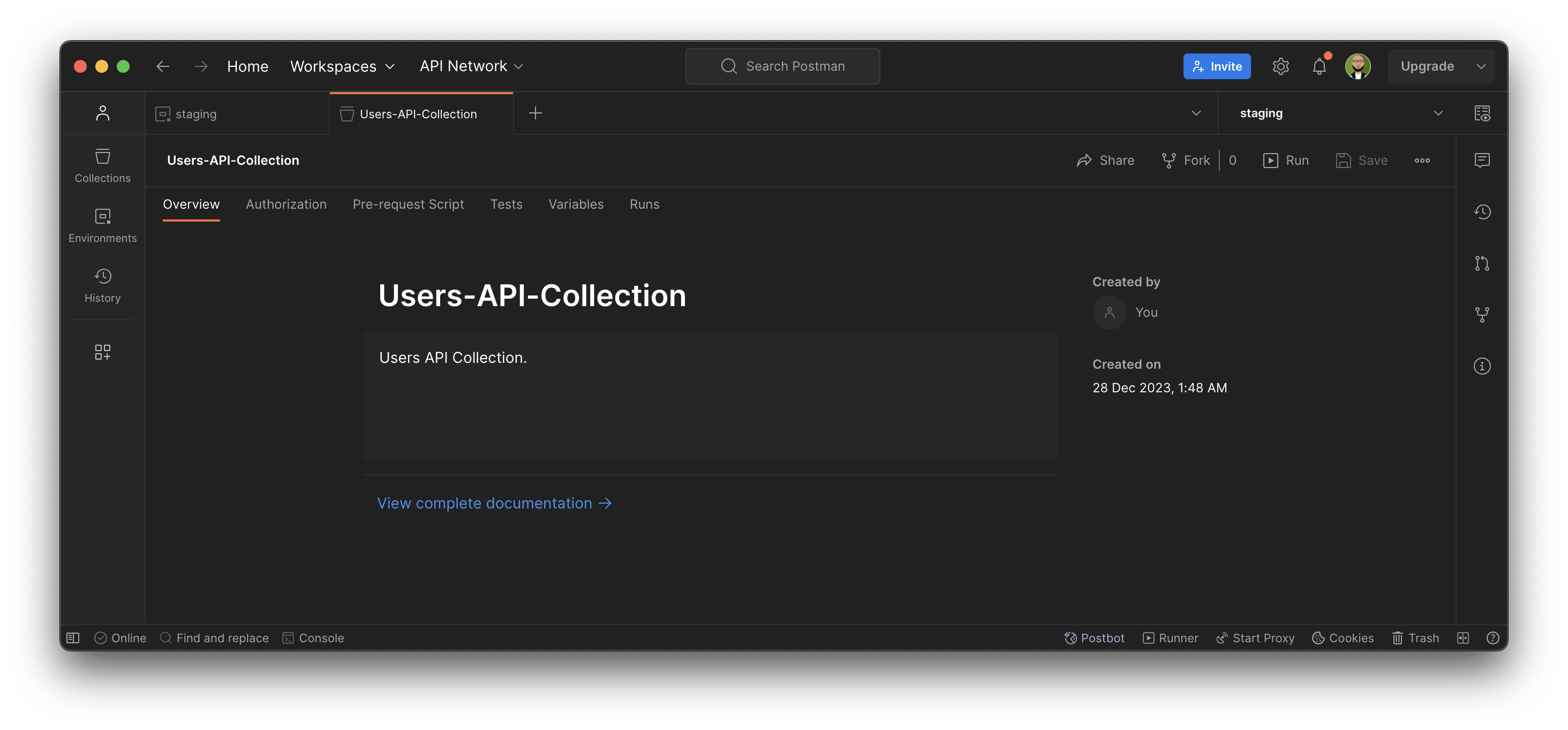This screenshot has height=730, width=1568.
Task: Open Postbot from the status bar
Action: [1094, 637]
